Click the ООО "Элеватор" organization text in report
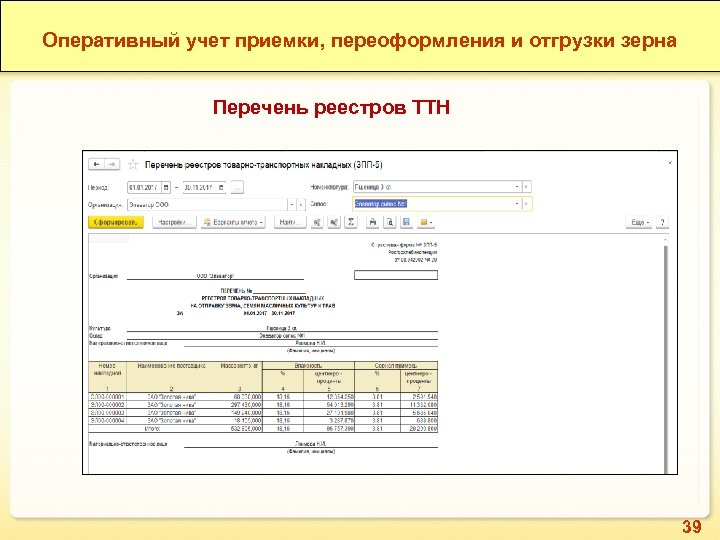Screen dimensions: 720x540 (x=215, y=276)
